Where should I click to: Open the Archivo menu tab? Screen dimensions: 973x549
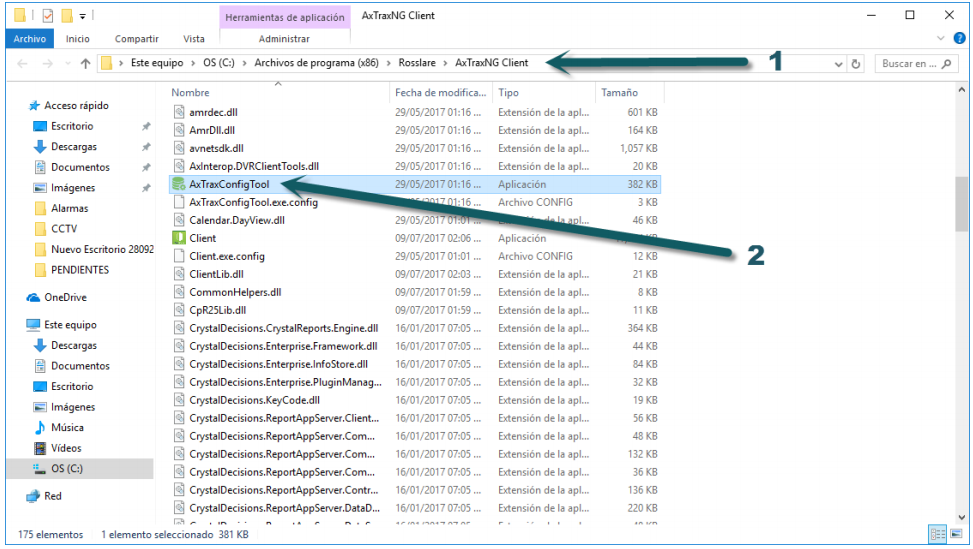[30, 38]
